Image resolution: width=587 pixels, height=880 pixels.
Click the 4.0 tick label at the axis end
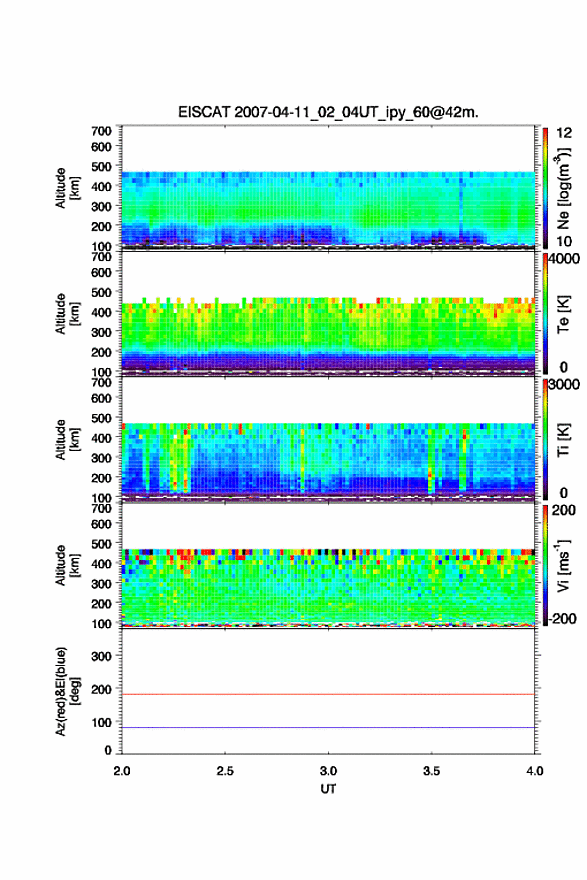coord(535,771)
